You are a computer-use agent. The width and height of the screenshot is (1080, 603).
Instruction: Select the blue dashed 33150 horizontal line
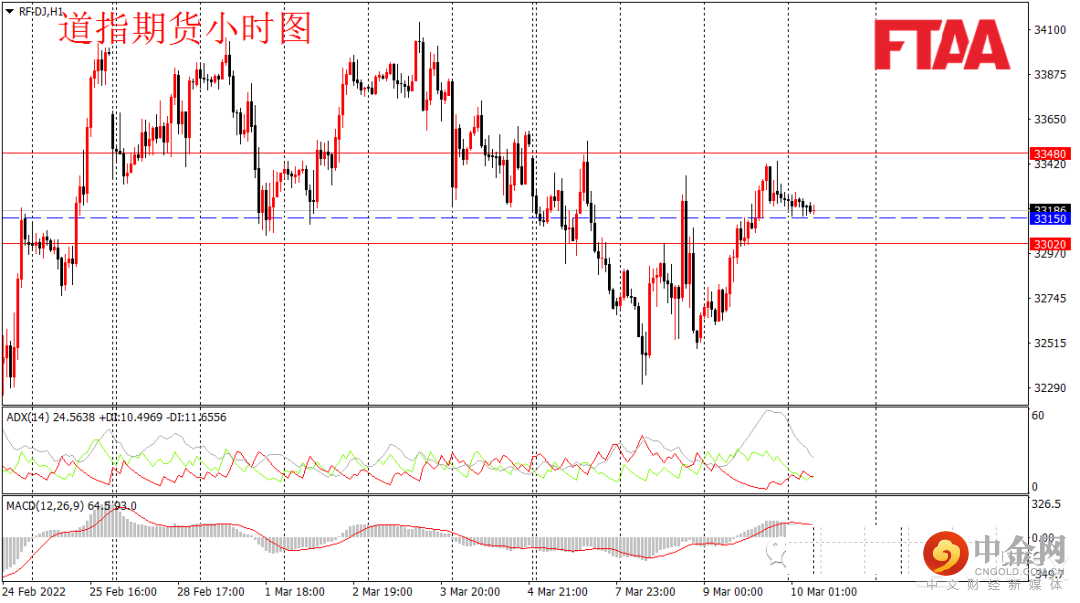click(x=515, y=218)
